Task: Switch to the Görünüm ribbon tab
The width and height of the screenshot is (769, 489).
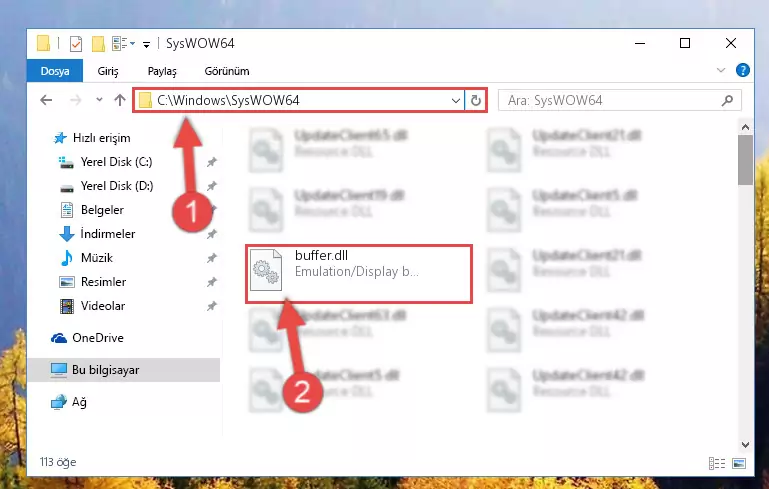Action: [227, 71]
